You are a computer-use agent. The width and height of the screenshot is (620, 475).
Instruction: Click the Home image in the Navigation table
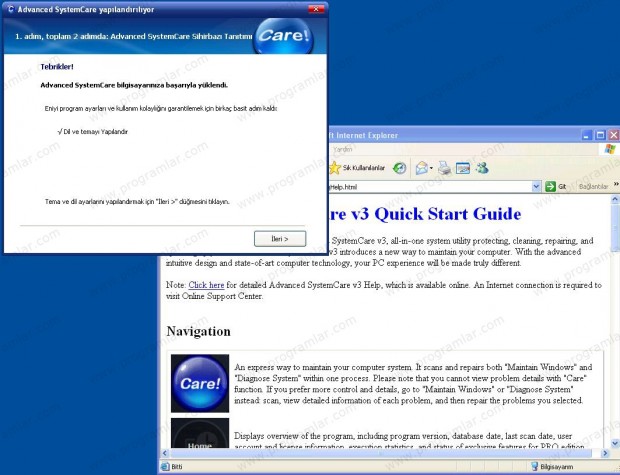(x=200, y=433)
